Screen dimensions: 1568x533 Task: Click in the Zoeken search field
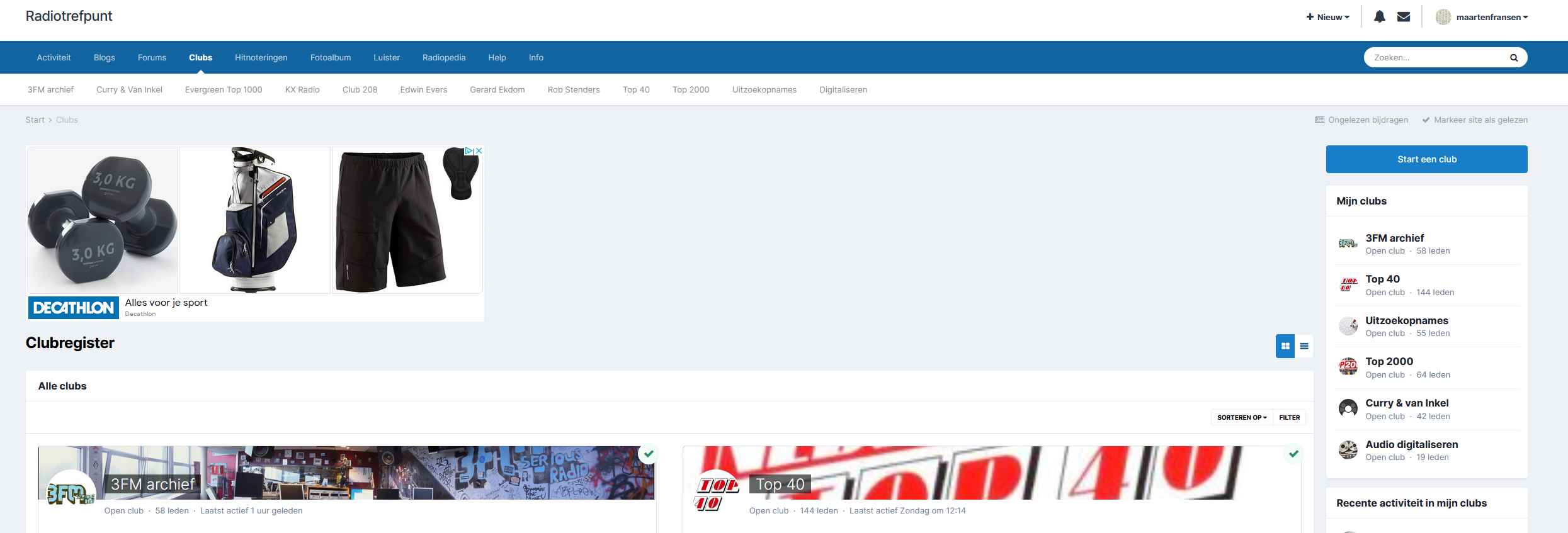(1436, 57)
